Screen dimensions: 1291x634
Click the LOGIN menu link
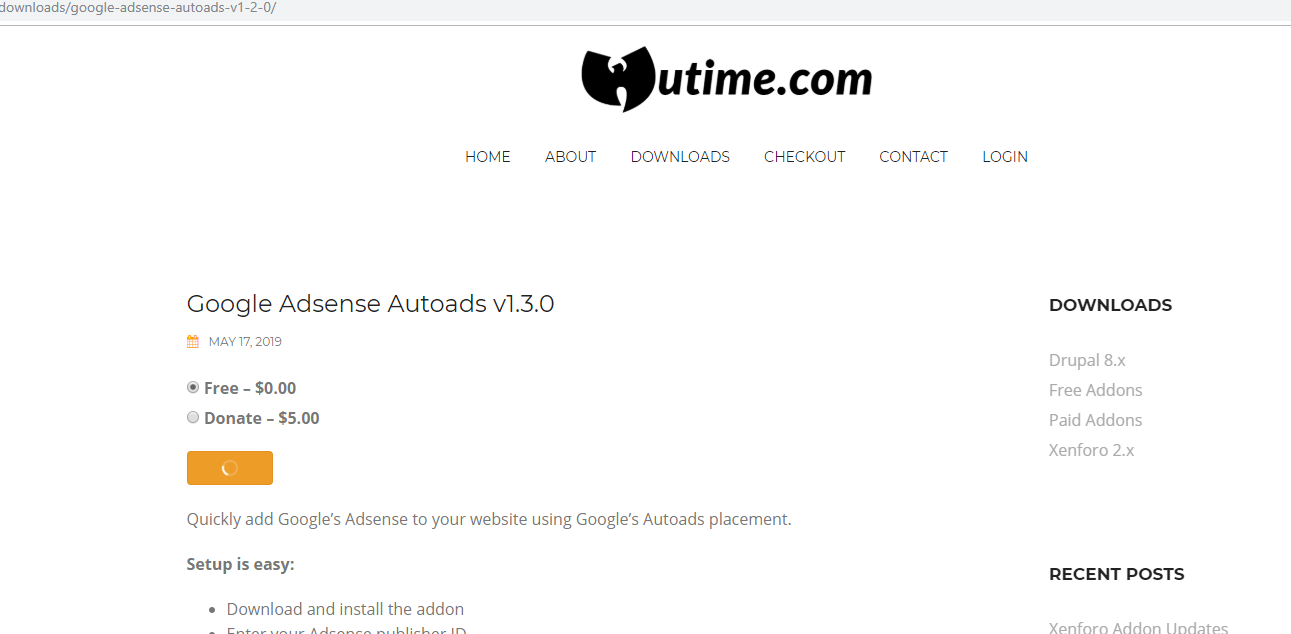(1005, 157)
